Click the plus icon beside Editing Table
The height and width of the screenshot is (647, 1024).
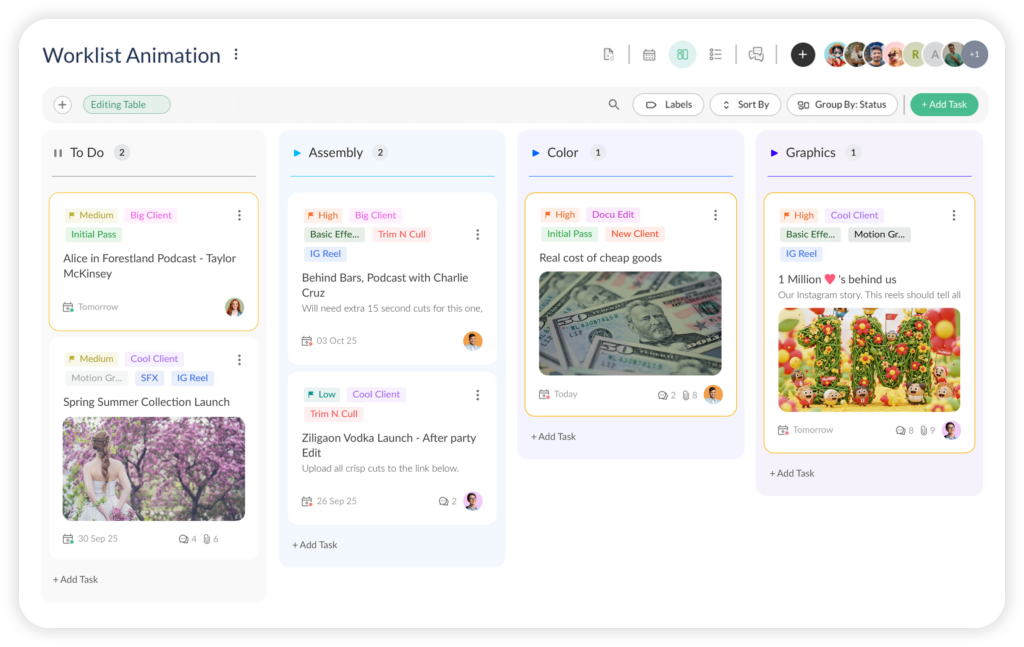tap(62, 105)
